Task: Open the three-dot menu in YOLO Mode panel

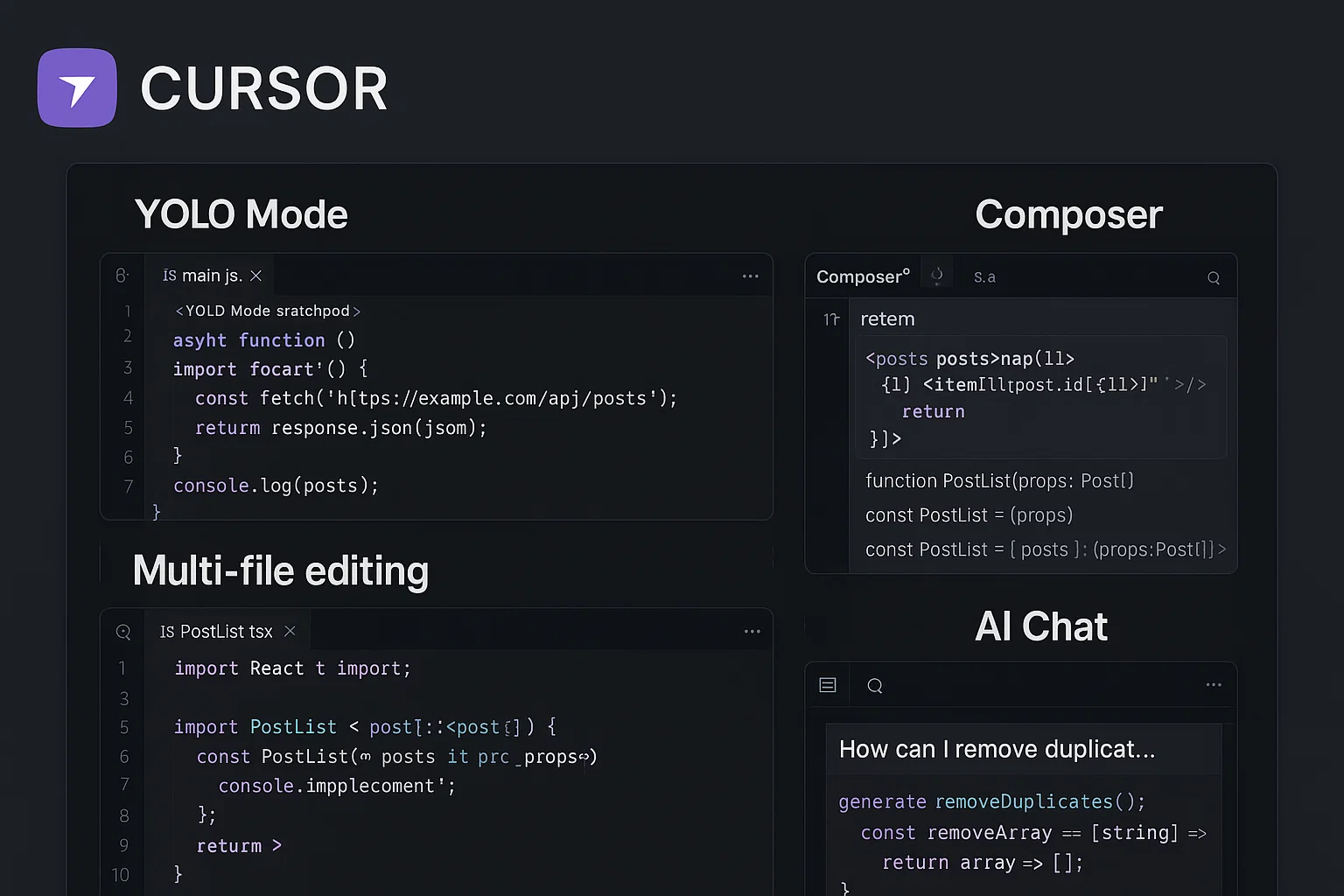Action: point(751,276)
